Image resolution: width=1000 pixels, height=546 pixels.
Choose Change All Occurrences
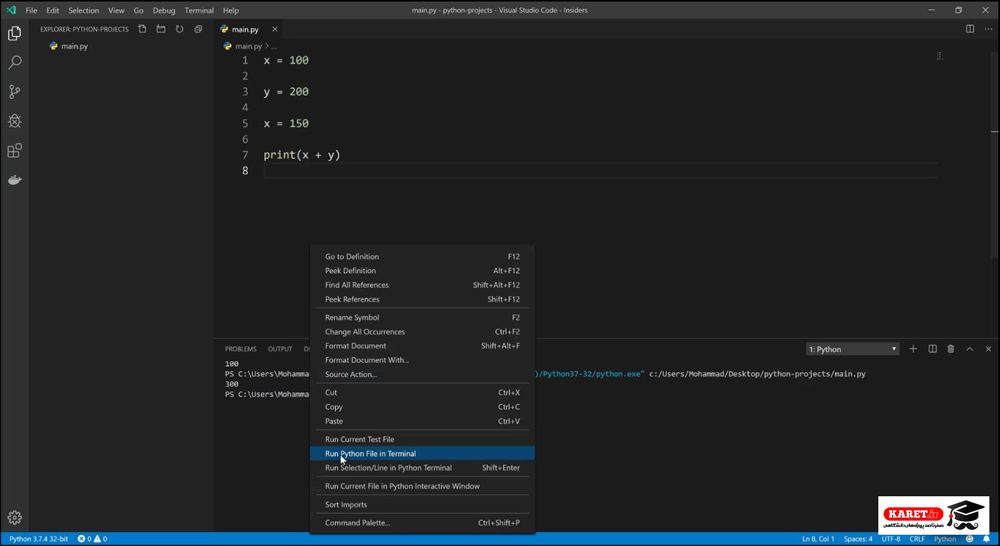coord(422,332)
